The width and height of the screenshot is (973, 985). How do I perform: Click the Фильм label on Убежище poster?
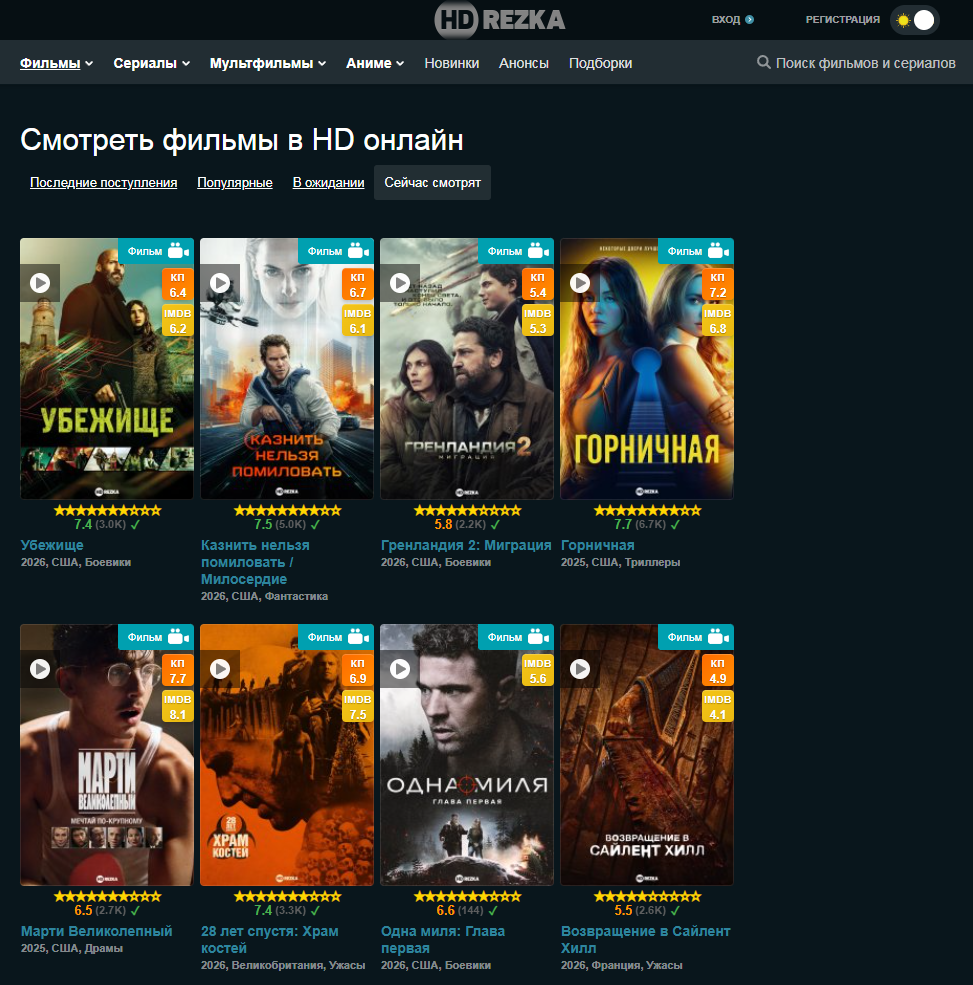coord(145,251)
